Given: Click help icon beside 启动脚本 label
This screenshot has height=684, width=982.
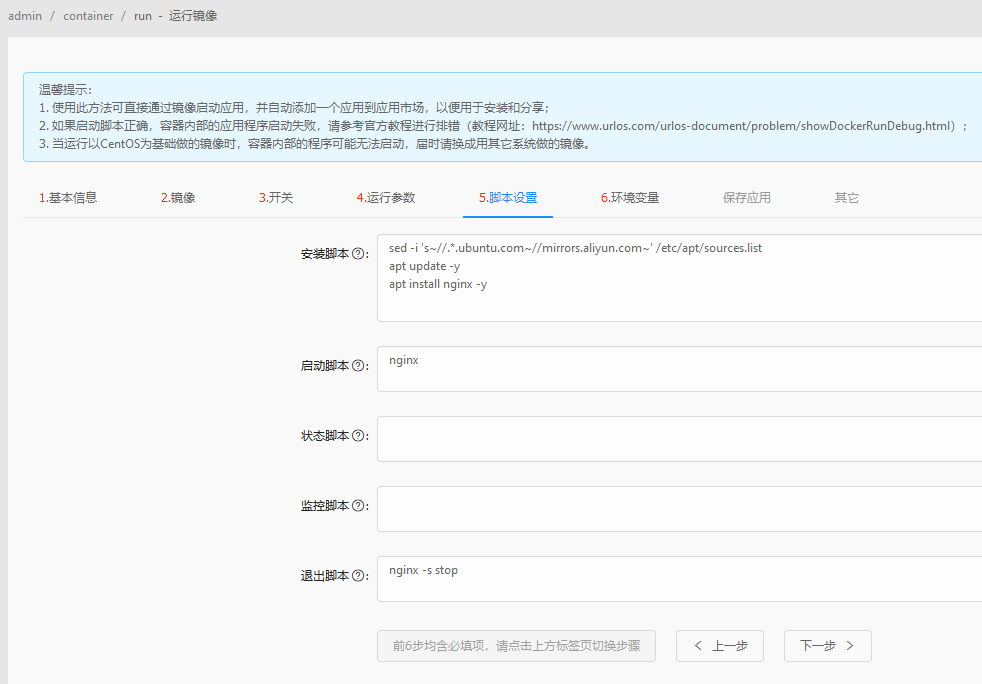Looking at the screenshot, I should point(358,366).
